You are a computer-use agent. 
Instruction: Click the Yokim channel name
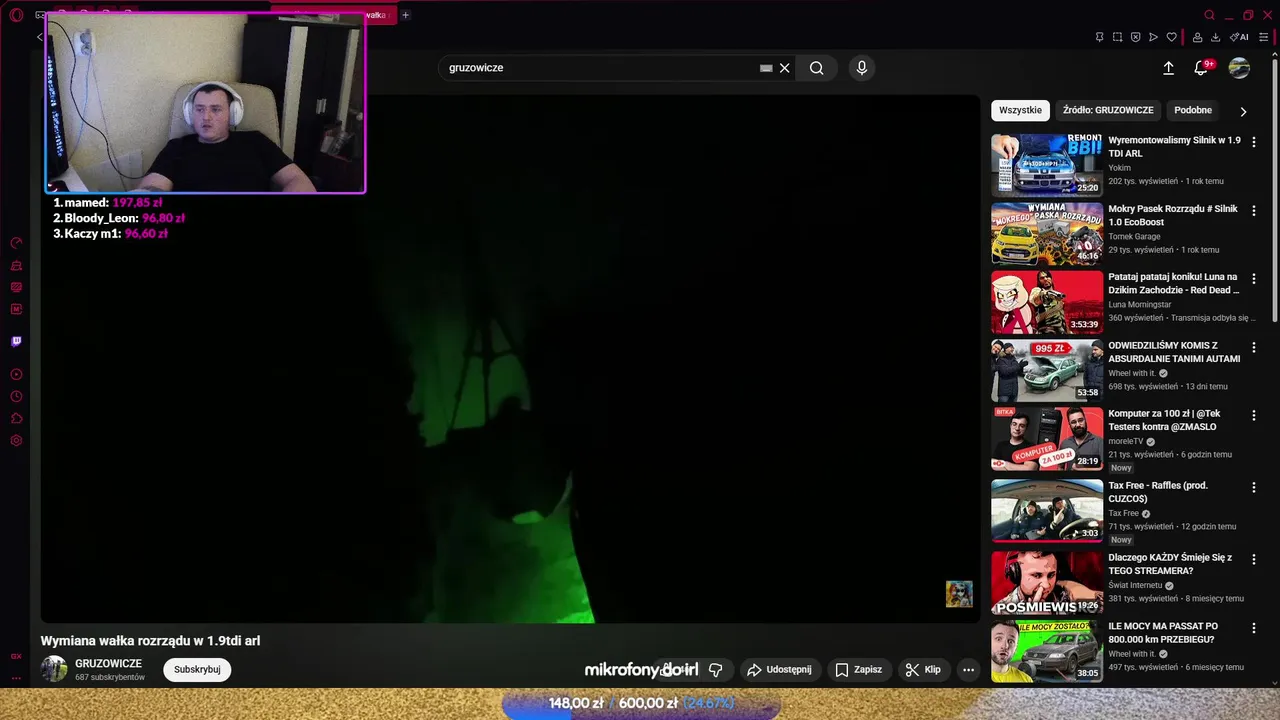1119,168
